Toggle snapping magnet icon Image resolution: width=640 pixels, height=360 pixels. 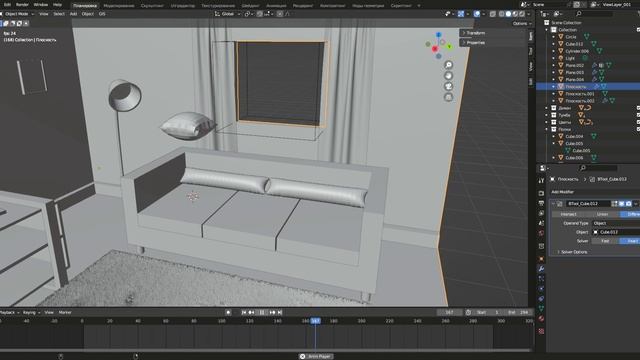click(259, 14)
